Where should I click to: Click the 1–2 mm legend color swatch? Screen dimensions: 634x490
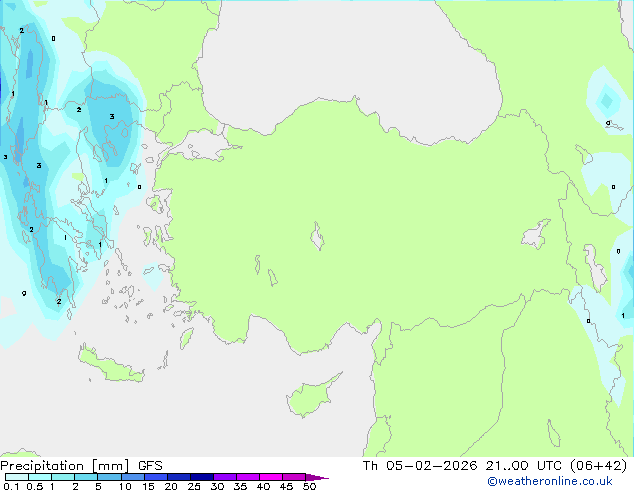click(63, 477)
